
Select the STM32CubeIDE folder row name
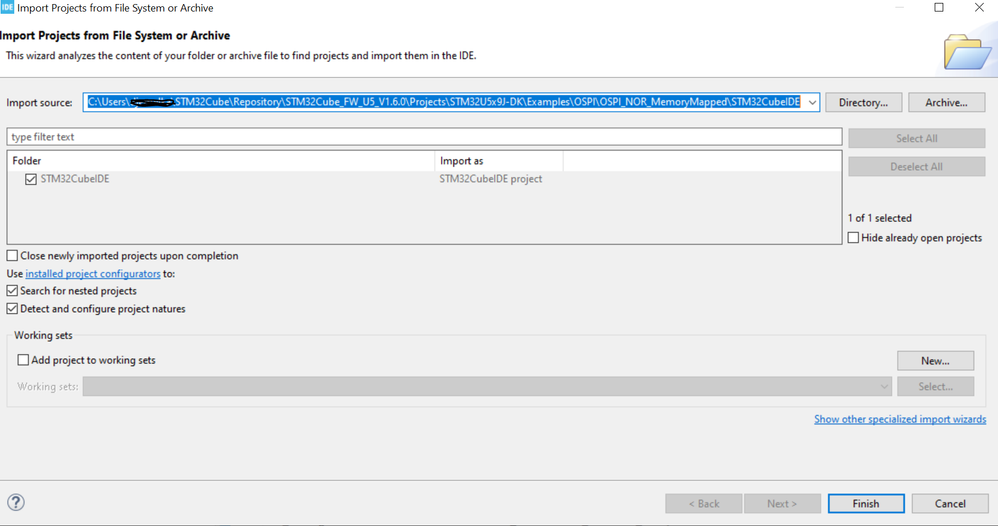[x=75, y=179]
